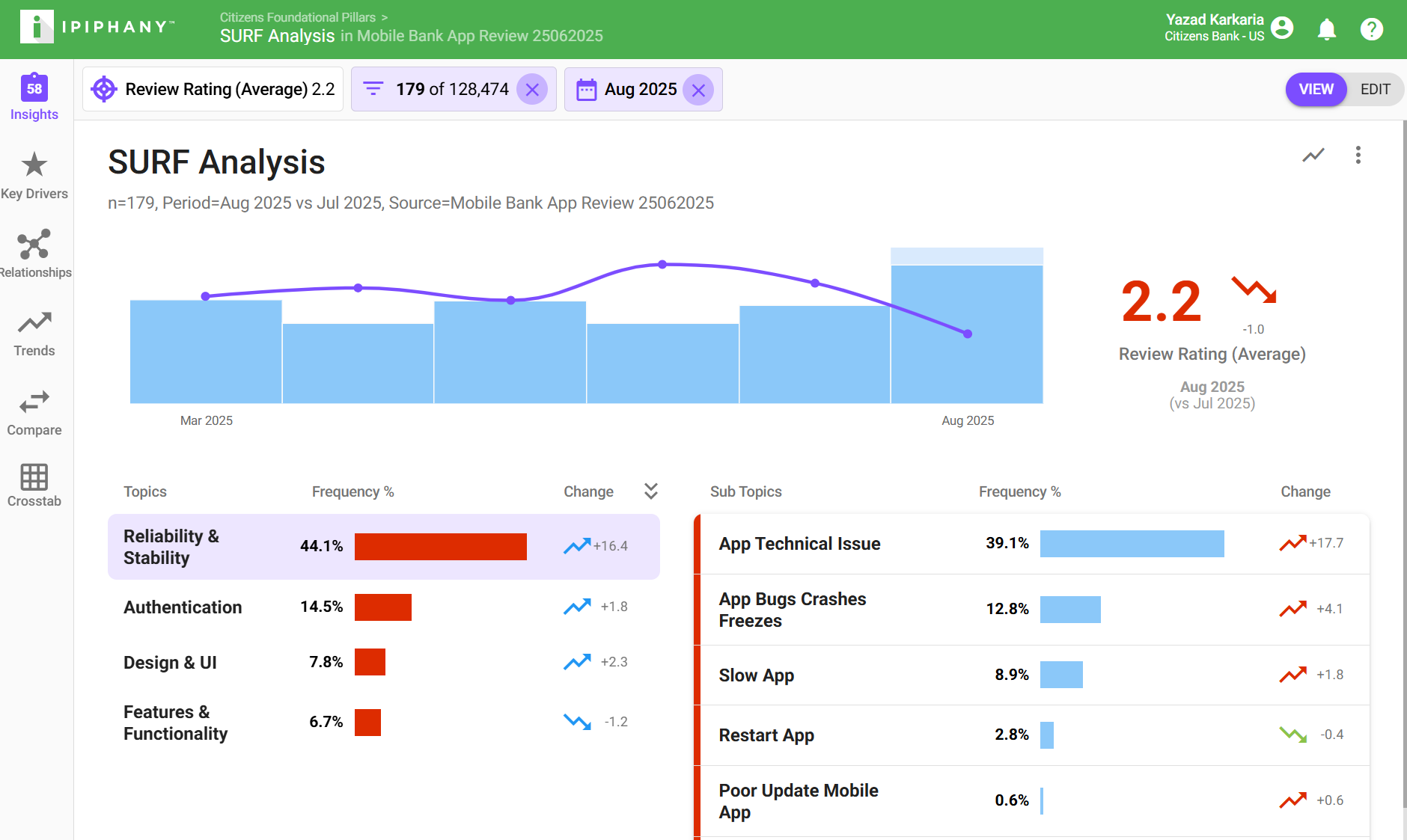Screen dimensions: 1407x840
Task: Sort by Topics column header
Action: coord(145,491)
